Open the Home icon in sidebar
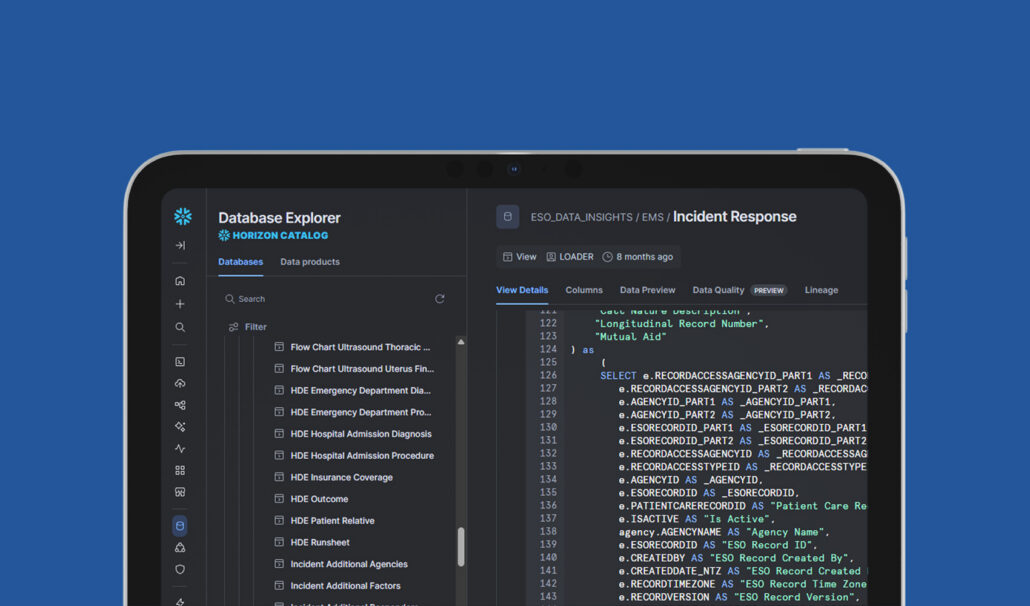Viewport: 1030px width, 606px height. pyautogui.click(x=180, y=281)
